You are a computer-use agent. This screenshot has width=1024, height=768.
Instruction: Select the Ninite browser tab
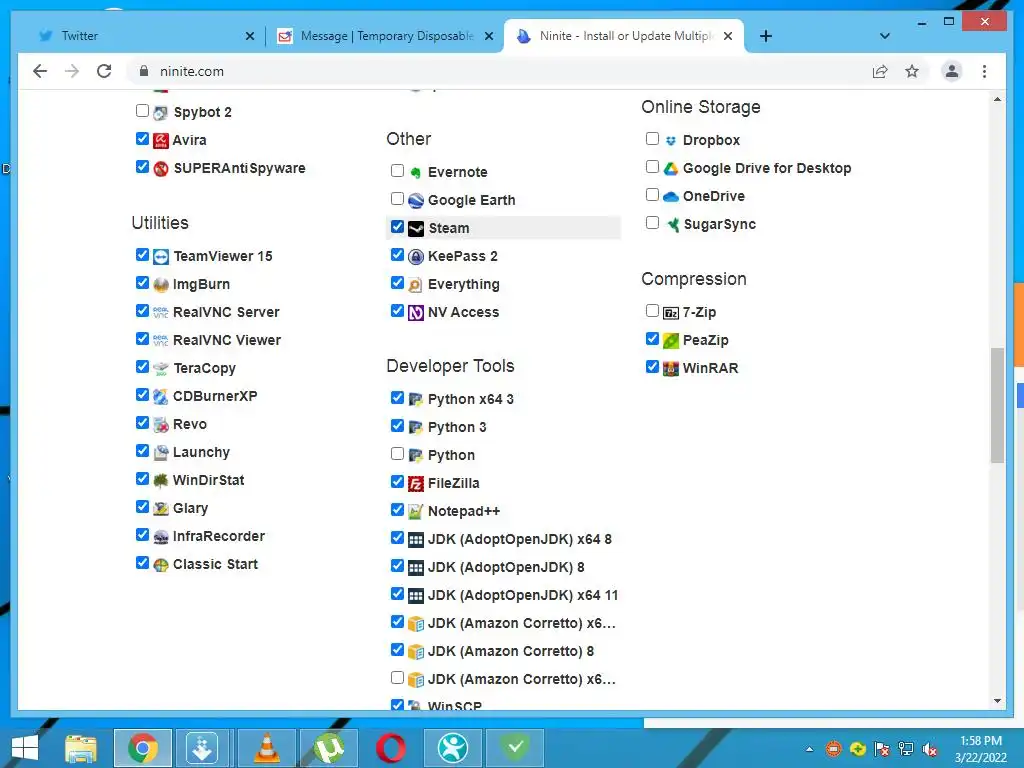pyautogui.click(x=624, y=36)
